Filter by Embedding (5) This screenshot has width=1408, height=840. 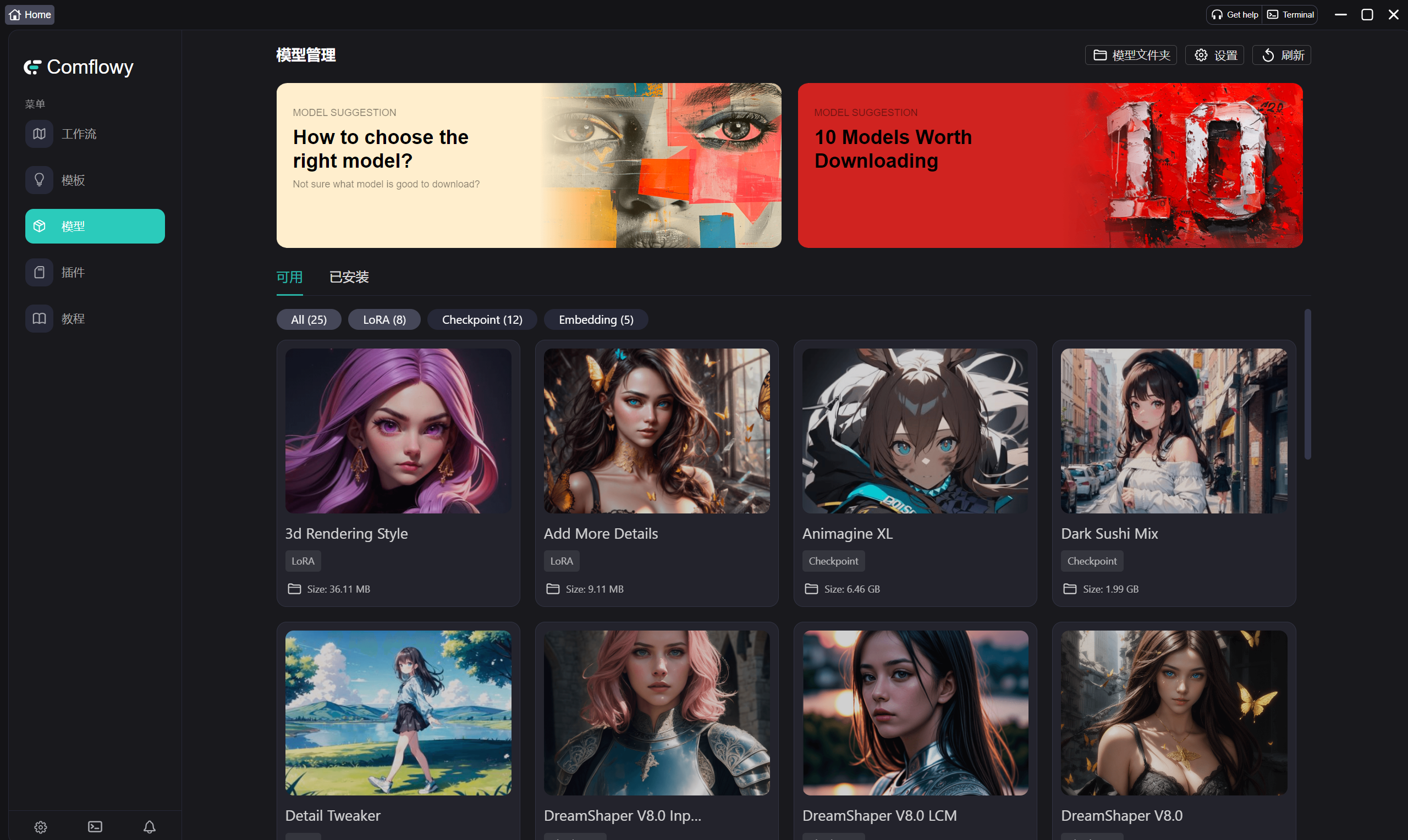click(x=596, y=320)
